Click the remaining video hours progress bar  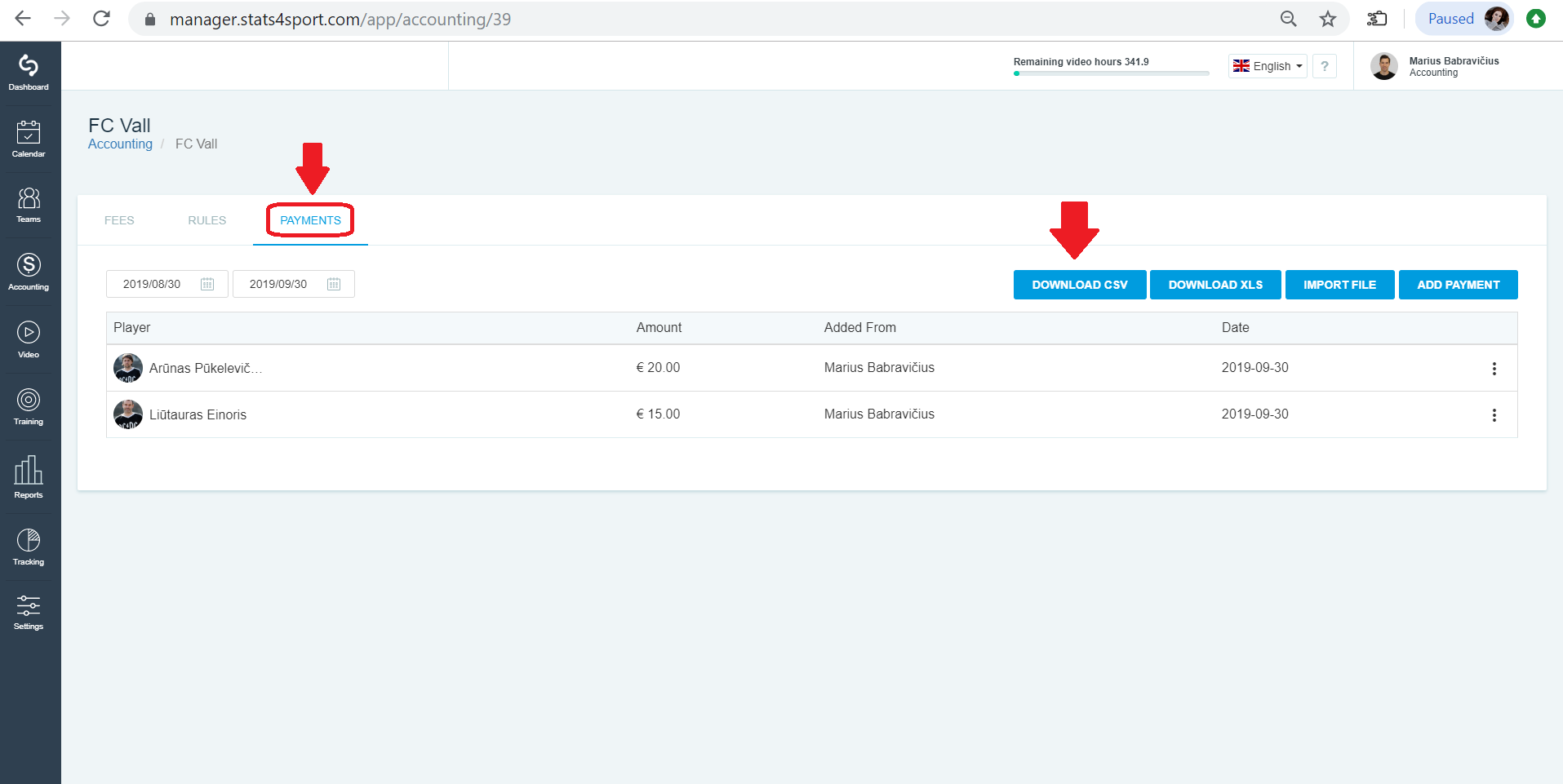click(x=1112, y=73)
